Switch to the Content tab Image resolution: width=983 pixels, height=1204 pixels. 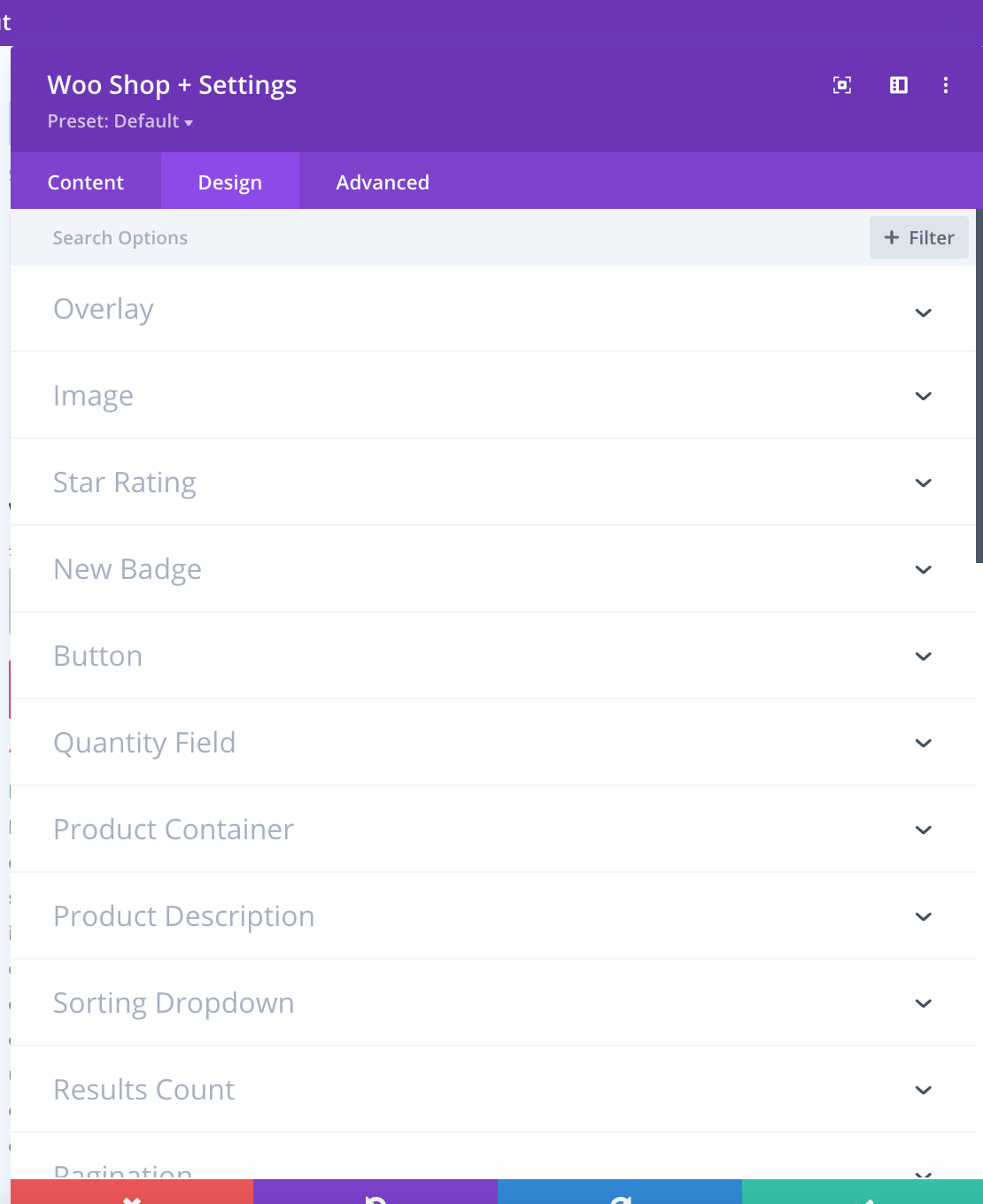point(86,181)
